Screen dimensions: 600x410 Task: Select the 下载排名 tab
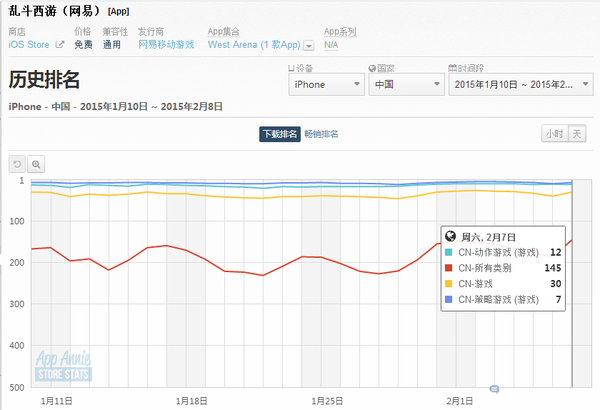point(280,134)
